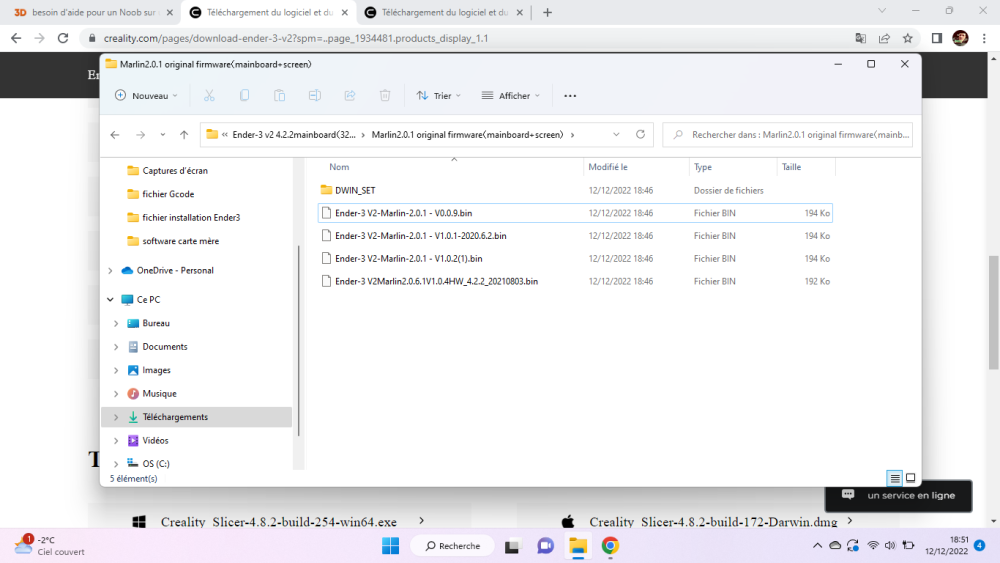Screen dimensions: 1000x563
Task: Sort by the Type column header
Action: coord(703,167)
